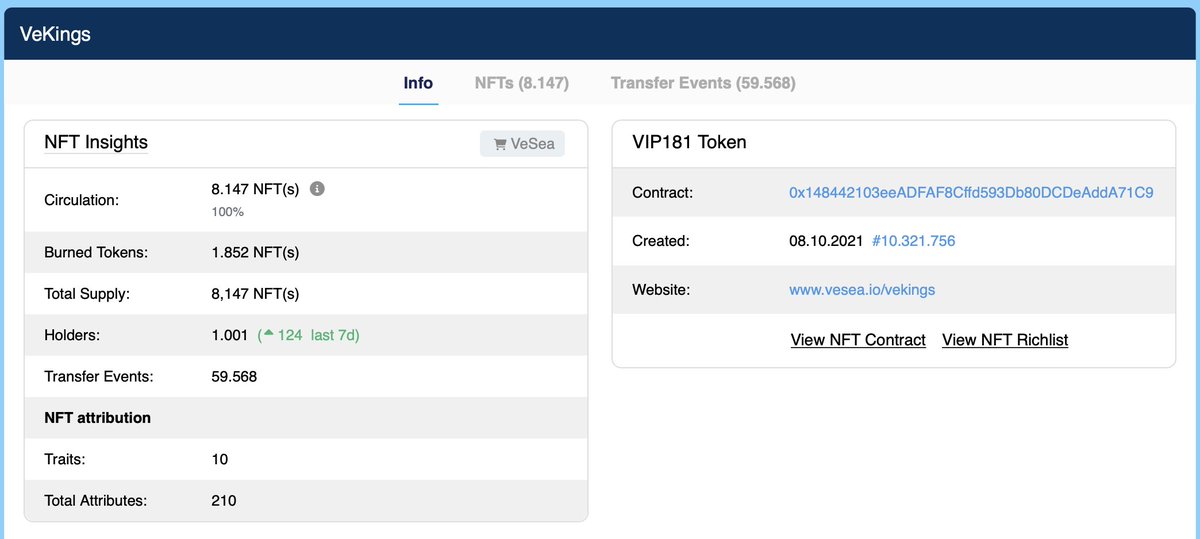The height and width of the screenshot is (539, 1200).
Task: Select the 1.852 NFT(s) burned value
Action: click(255, 252)
